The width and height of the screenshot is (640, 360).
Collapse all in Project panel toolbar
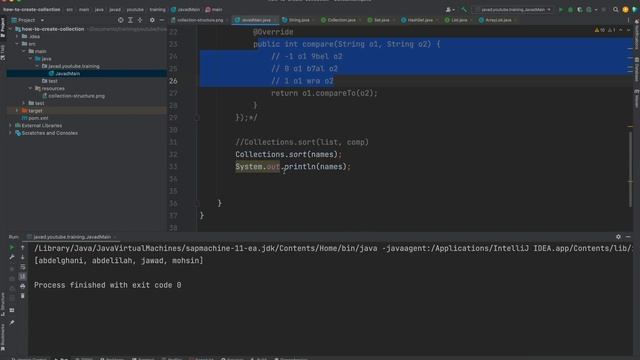(140, 20)
